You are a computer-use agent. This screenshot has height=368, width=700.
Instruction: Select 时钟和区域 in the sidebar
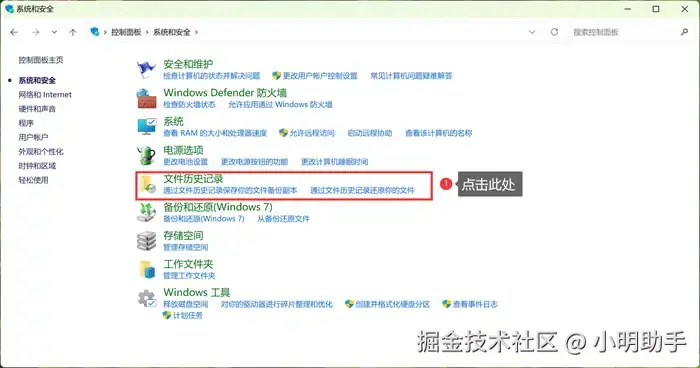37,166
